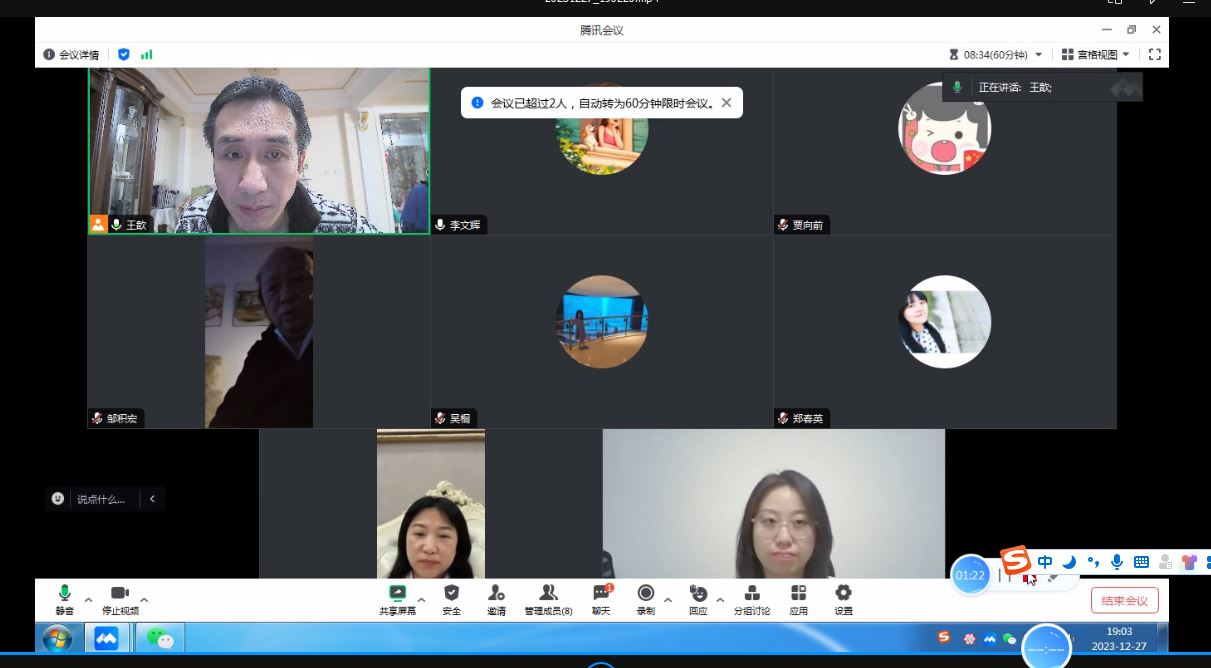This screenshot has height=668, width=1211.
Task: Start 录制 meeting recording
Action: (x=646, y=599)
